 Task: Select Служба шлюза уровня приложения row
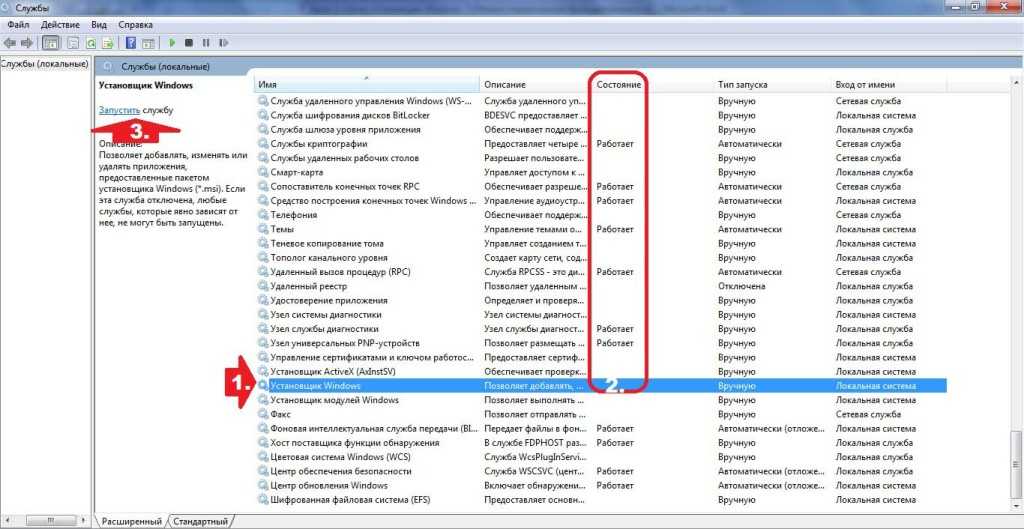601,130
